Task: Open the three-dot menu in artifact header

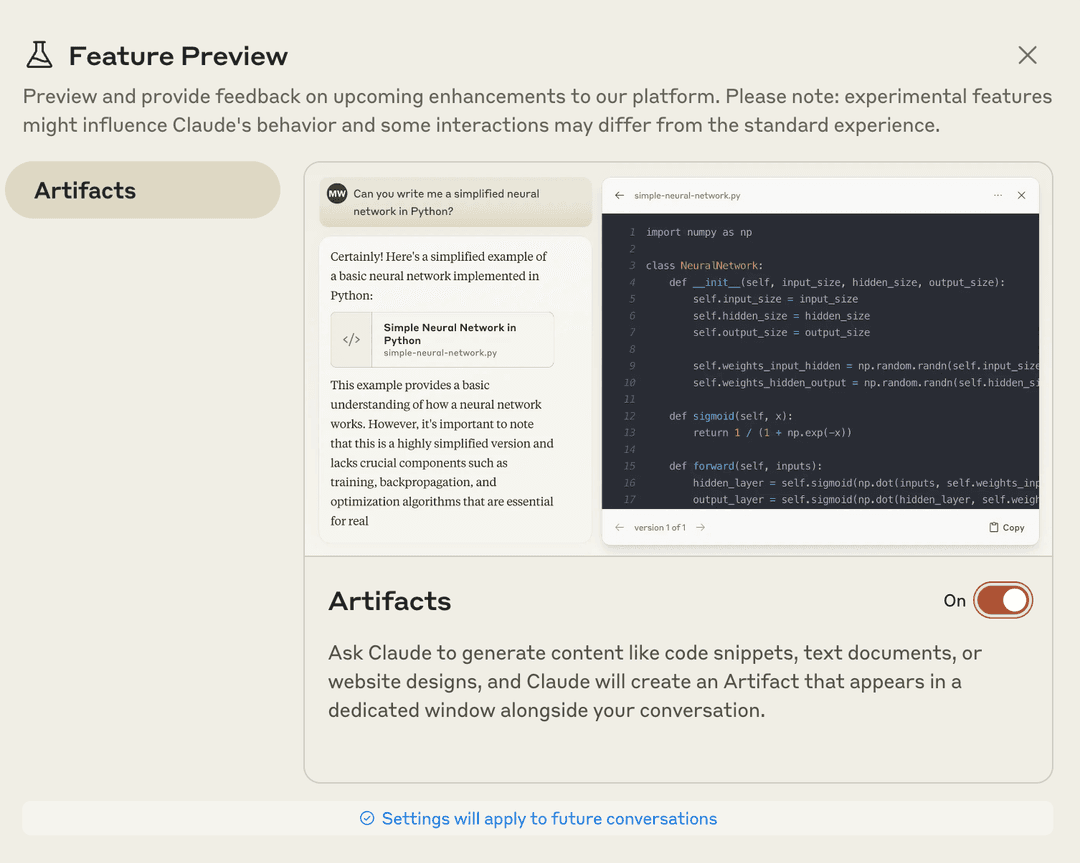Action: (998, 196)
